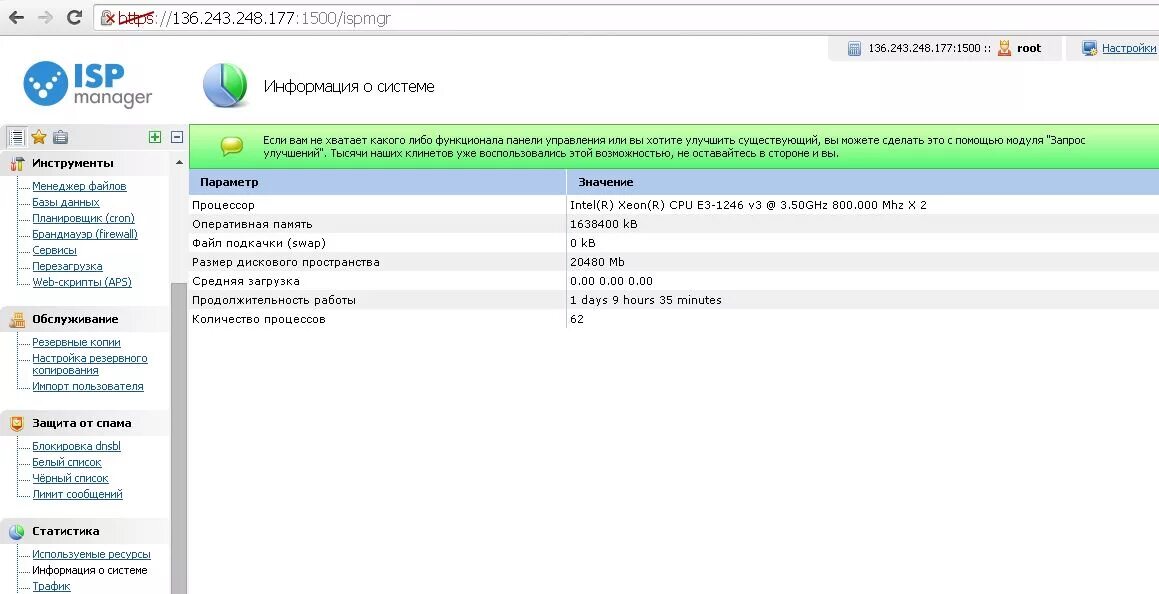1159x594 pixels.
Task: Click the root username label
Action: [x=1029, y=48]
